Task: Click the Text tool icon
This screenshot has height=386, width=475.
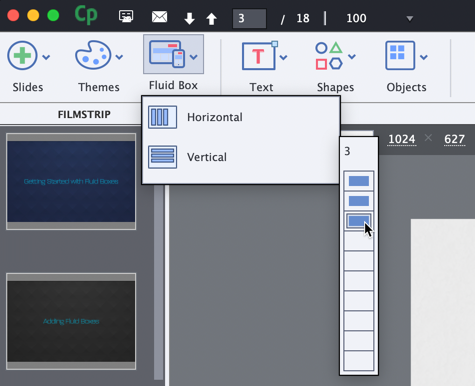Action: (x=260, y=55)
